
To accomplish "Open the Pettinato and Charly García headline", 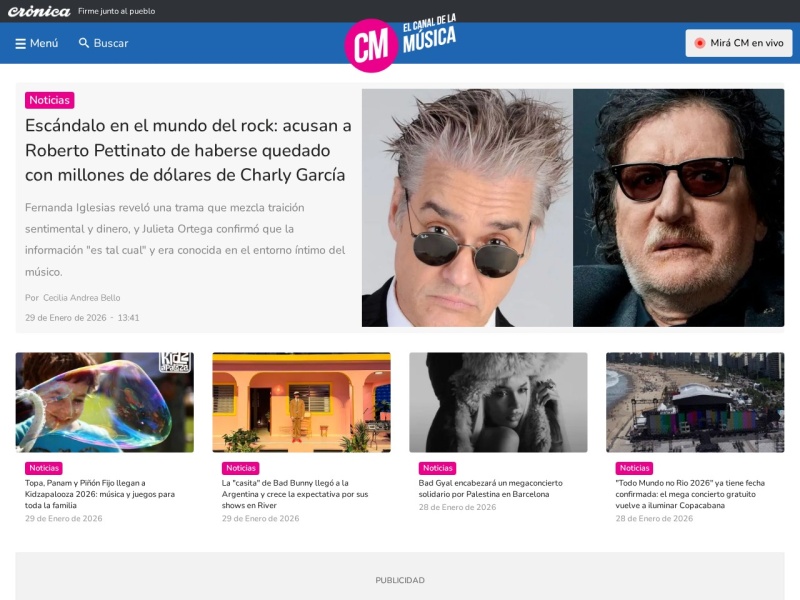I will [x=188, y=150].
